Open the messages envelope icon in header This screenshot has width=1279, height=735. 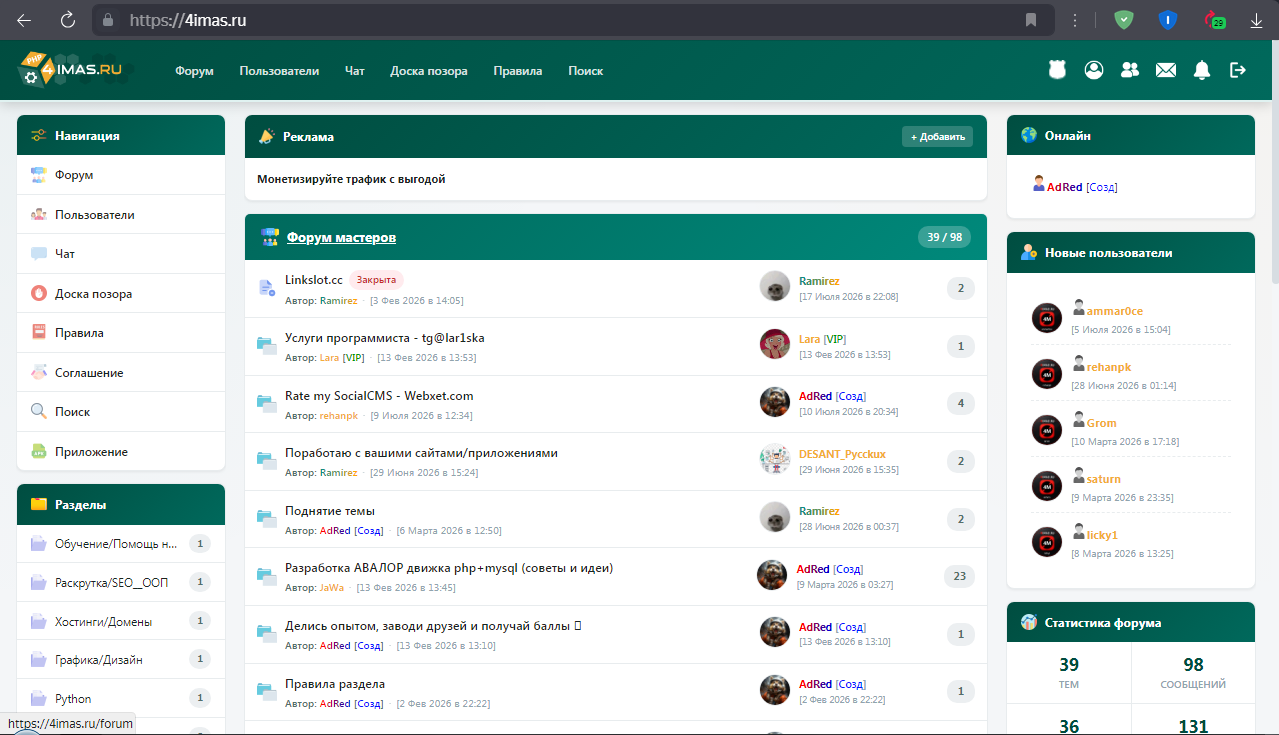[1166, 70]
